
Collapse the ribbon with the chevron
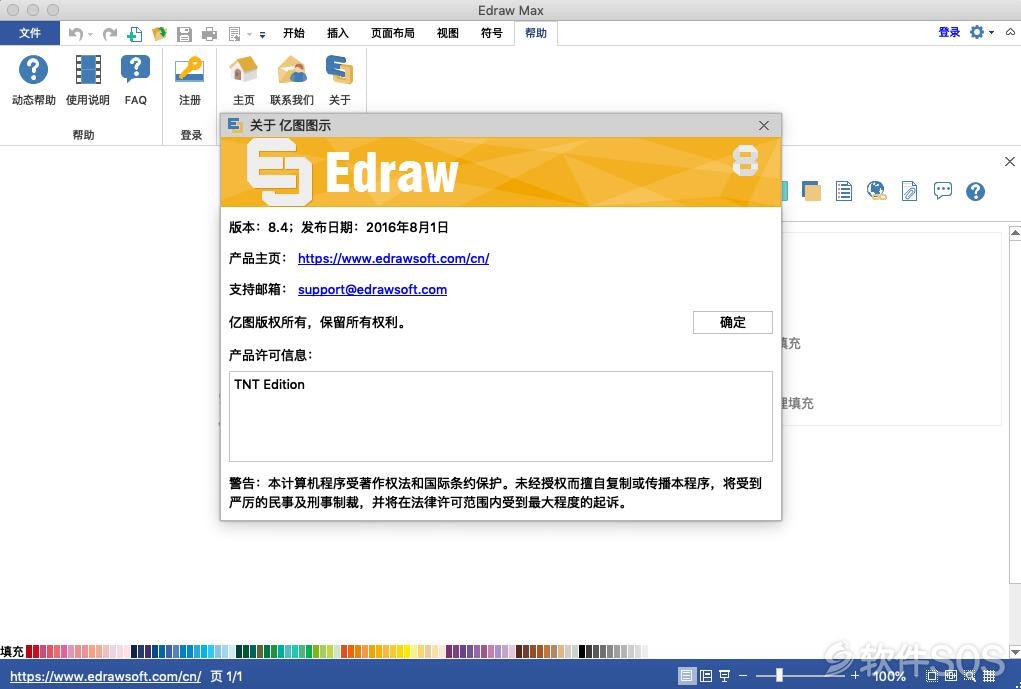[x=1010, y=31]
